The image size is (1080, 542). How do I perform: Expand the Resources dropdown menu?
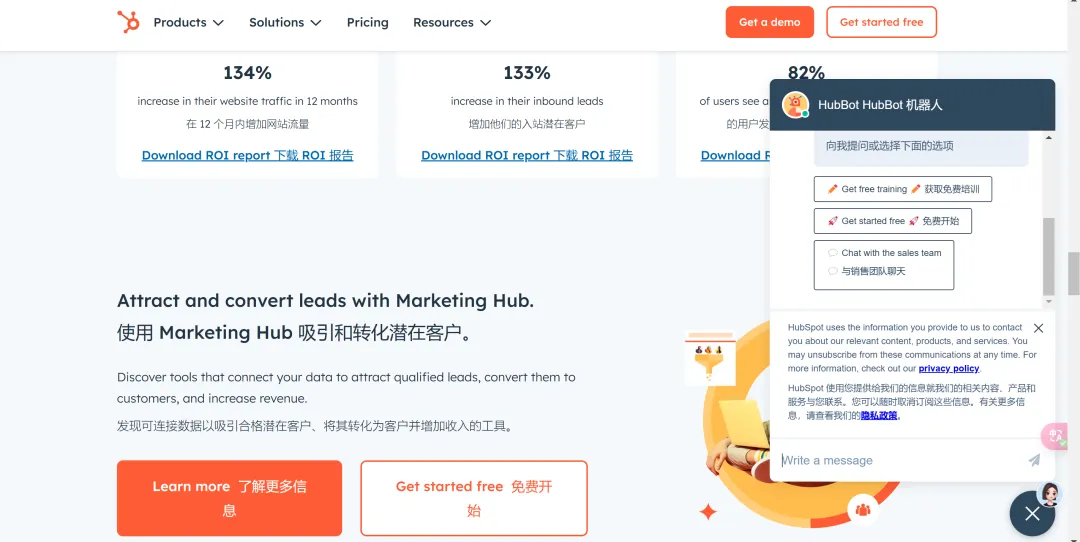452,22
